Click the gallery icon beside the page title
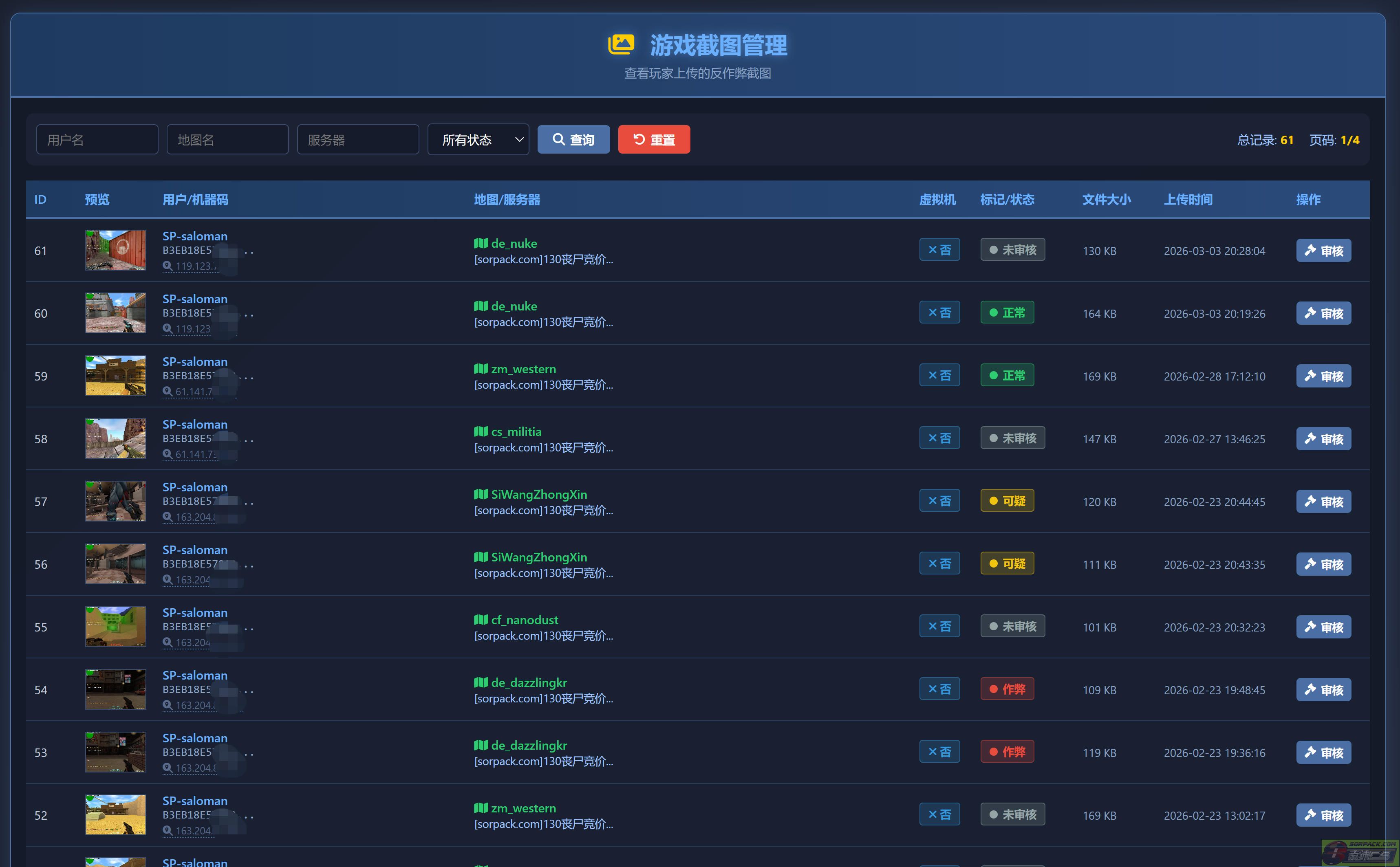Screen dimensions: 1400x867 pyautogui.click(x=621, y=45)
